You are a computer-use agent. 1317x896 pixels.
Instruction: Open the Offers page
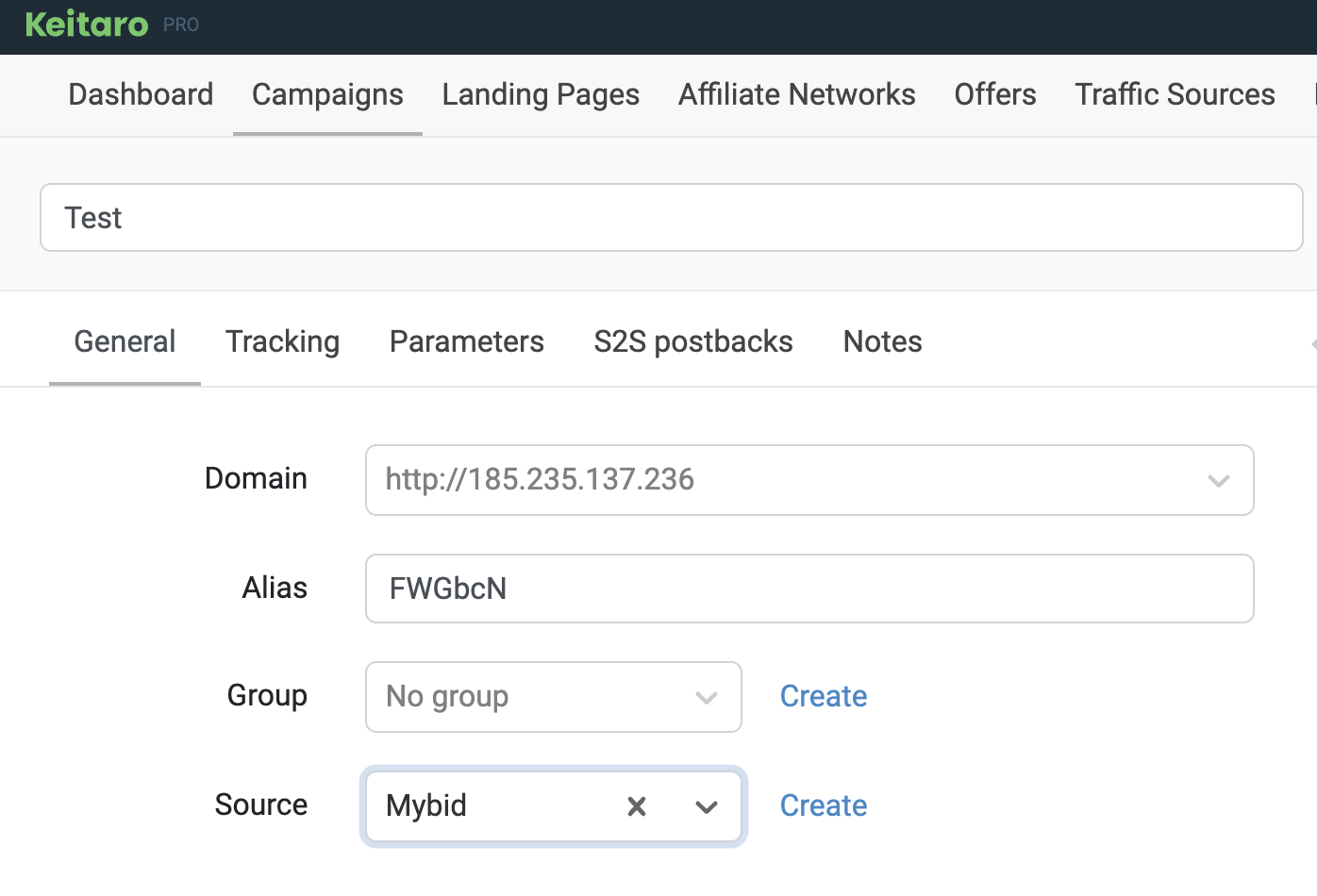tap(994, 94)
